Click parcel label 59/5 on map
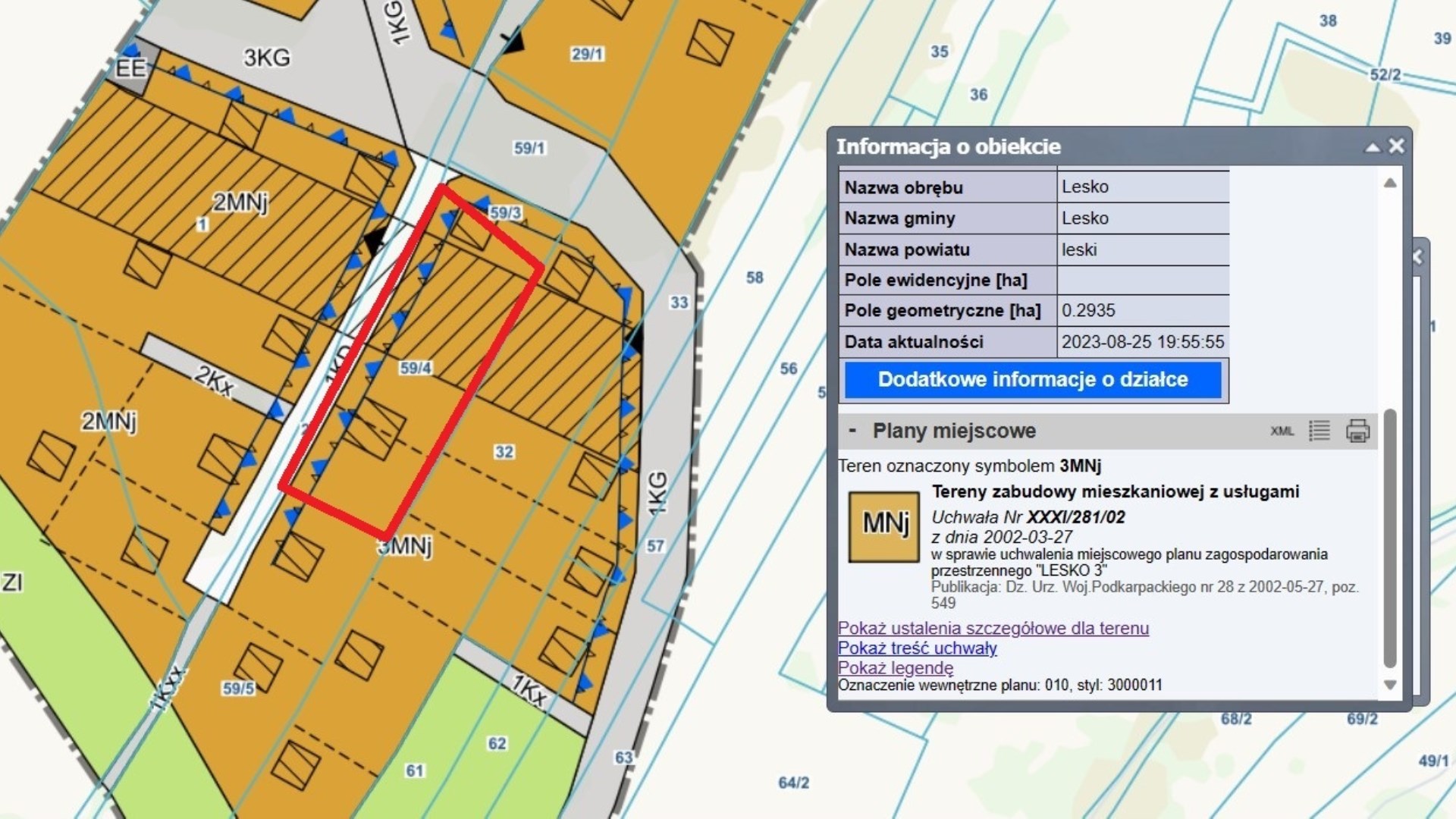 [238, 689]
